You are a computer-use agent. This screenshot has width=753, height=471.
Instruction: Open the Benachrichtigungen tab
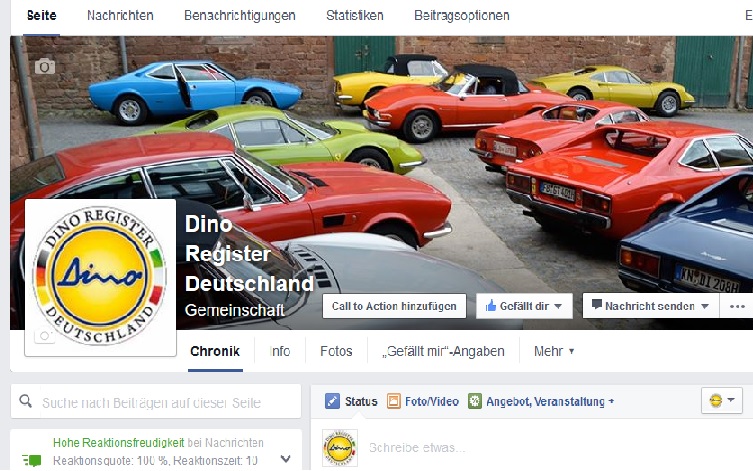pyautogui.click(x=240, y=15)
